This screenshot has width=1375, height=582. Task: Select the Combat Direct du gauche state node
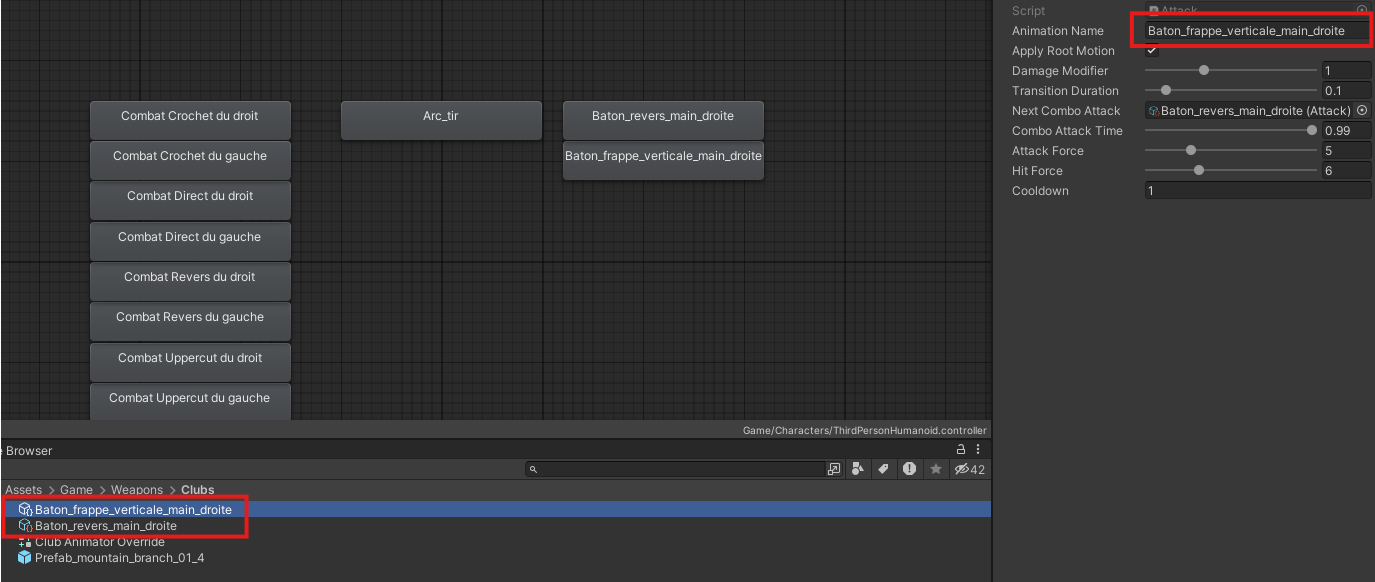pos(190,241)
